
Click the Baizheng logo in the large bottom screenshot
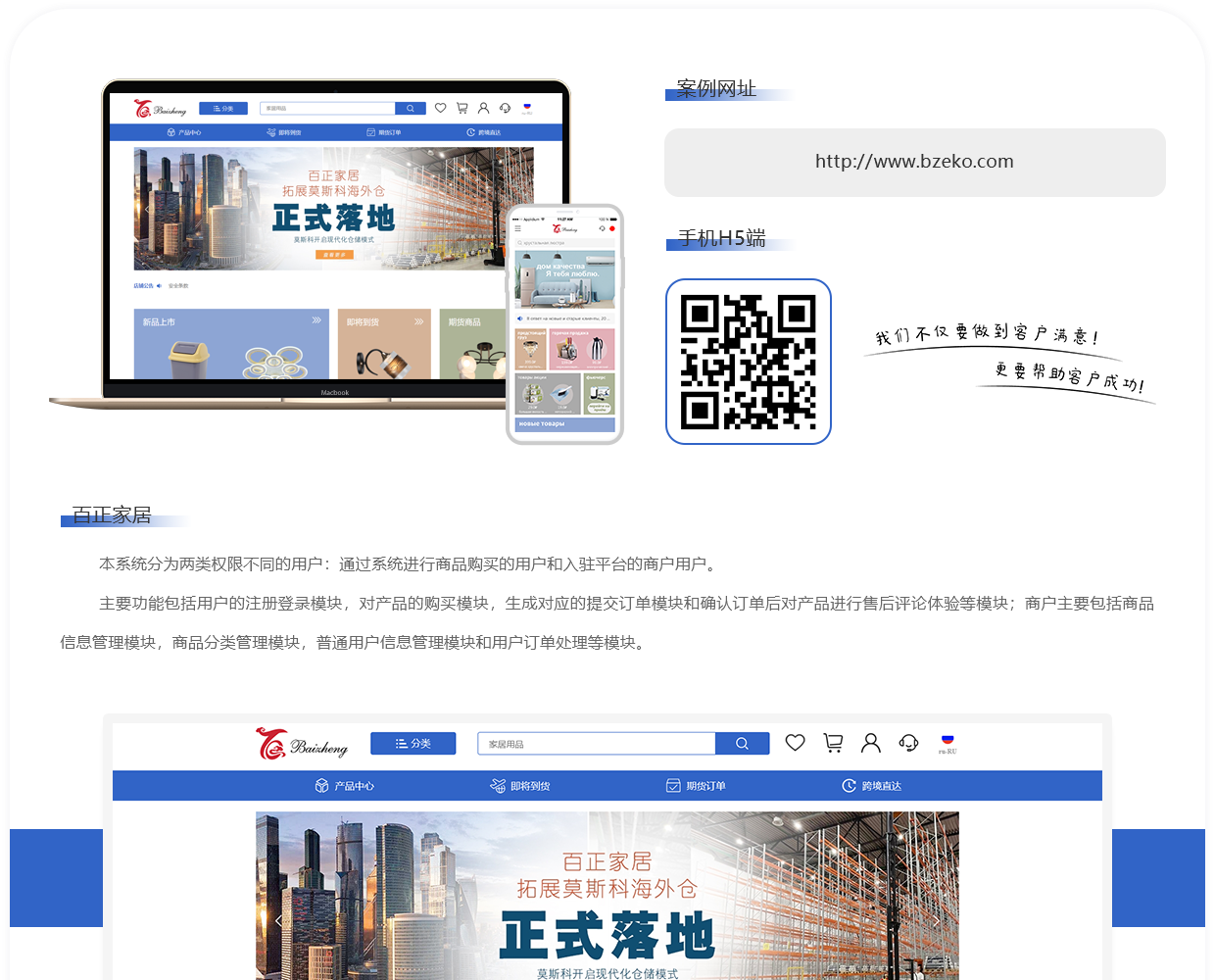tap(302, 744)
